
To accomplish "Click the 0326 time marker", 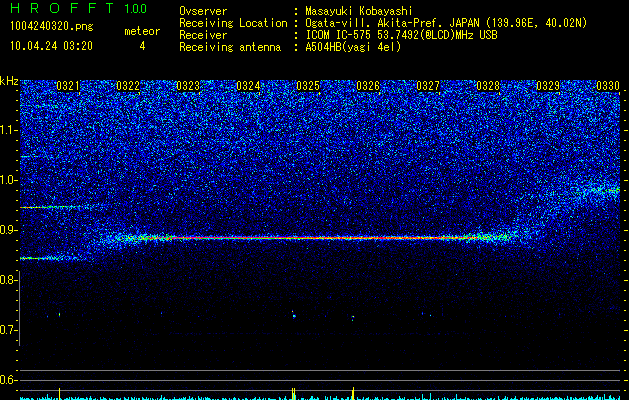I will click(x=368, y=86).
